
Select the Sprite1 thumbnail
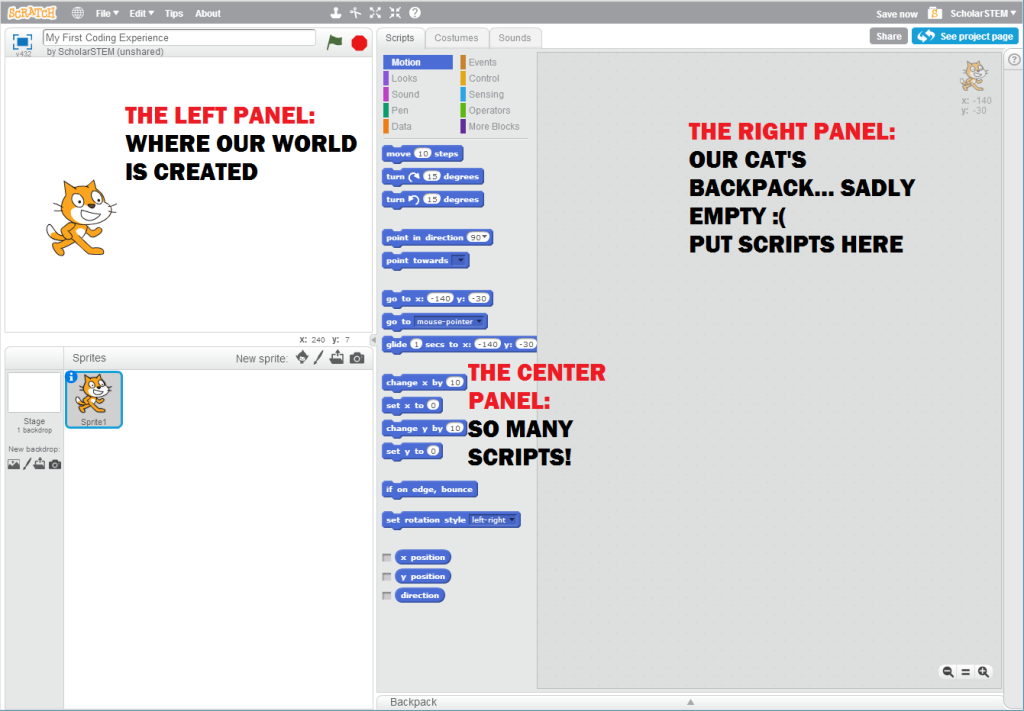pos(93,400)
